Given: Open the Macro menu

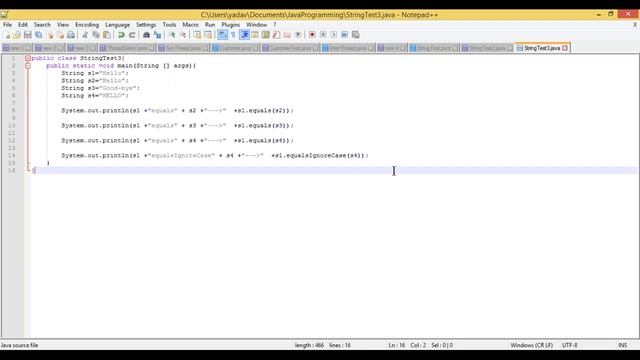Looking at the screenshot, I should (191, 25).
